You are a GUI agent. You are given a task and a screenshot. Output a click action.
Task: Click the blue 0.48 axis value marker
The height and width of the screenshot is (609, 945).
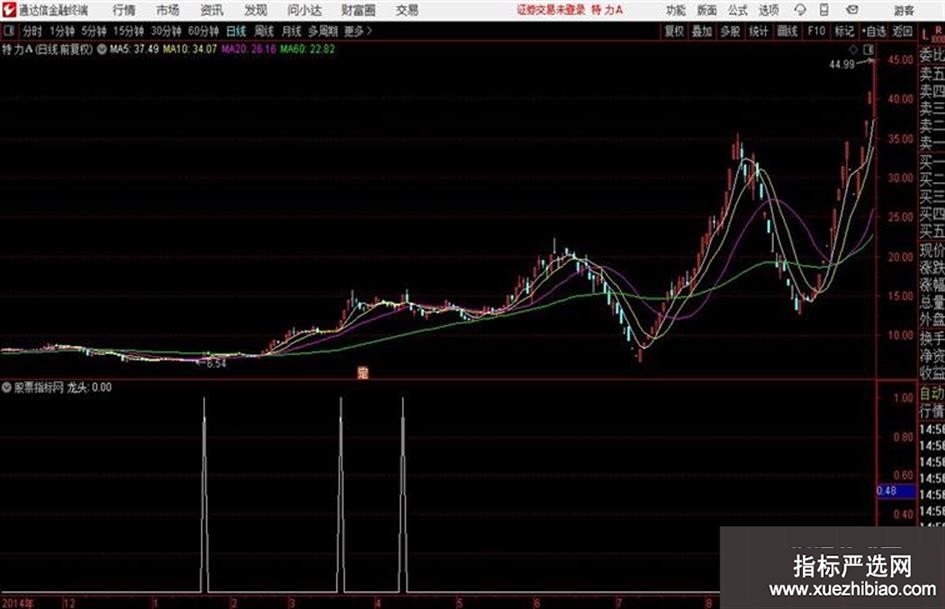click(x=896, y=491)
